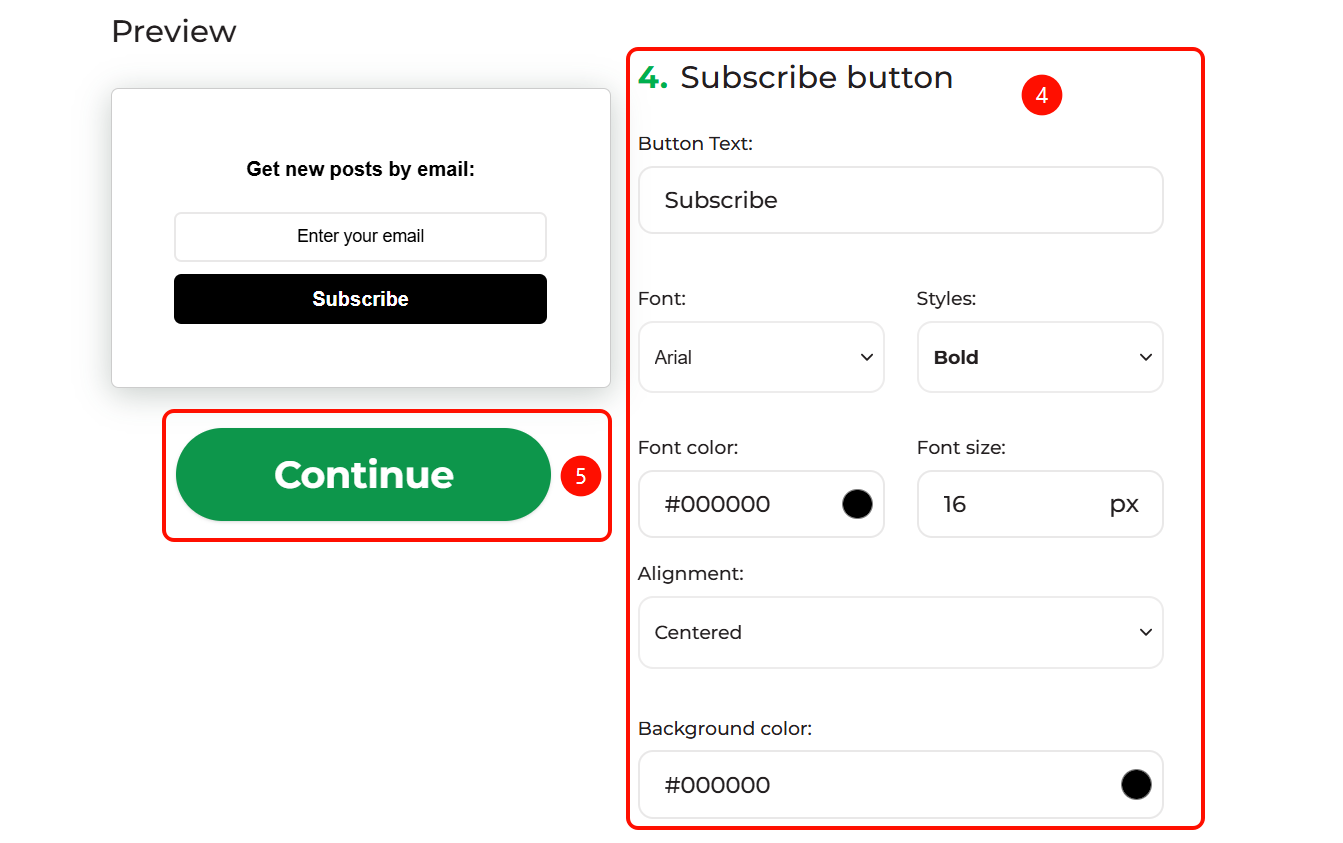This screenshot has width=1343, height=843.
Task: Open the Background color black swatch picker
Action: 1136,785
